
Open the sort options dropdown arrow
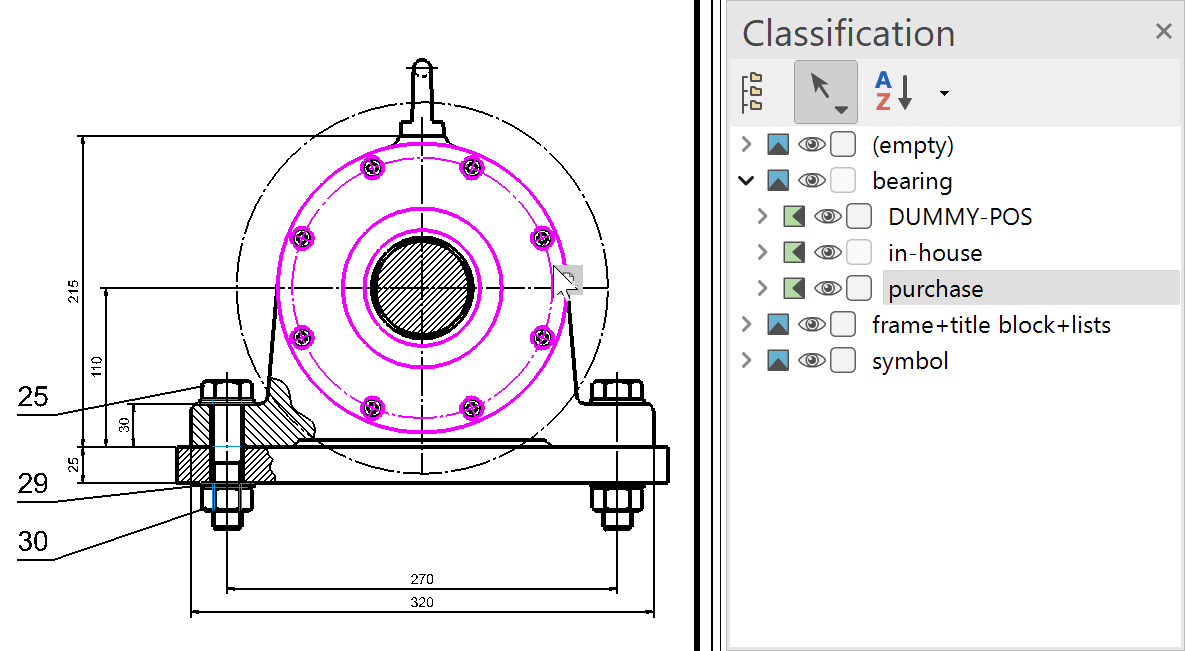[x=944, y=93]
